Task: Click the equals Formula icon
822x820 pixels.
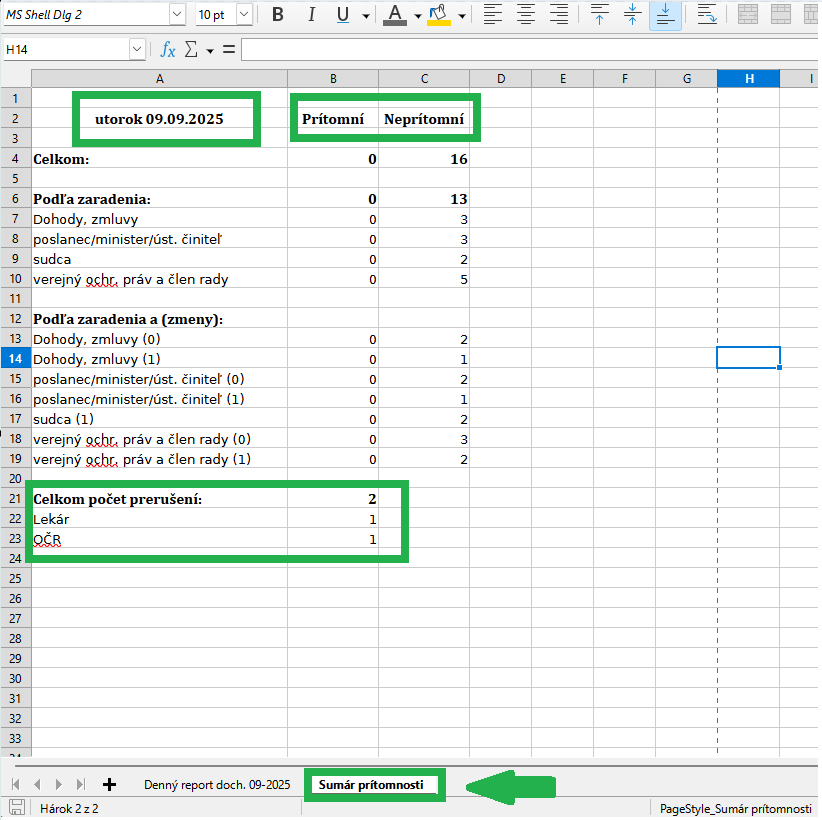Action: point(228,49)
